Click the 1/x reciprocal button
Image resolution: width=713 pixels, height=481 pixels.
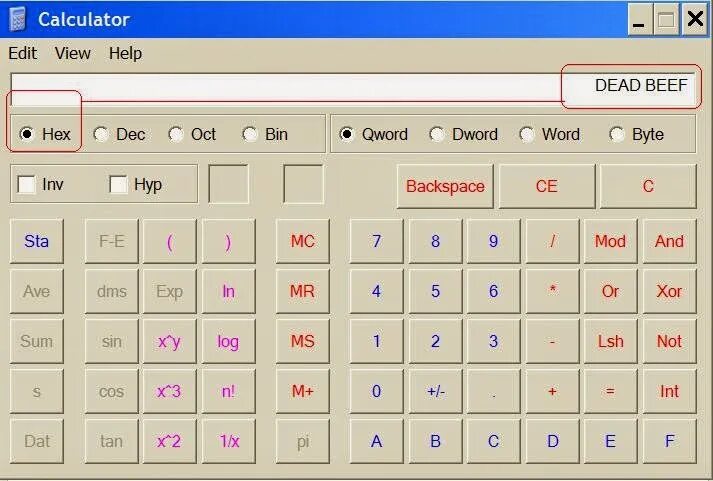click(x=228, y=441)
